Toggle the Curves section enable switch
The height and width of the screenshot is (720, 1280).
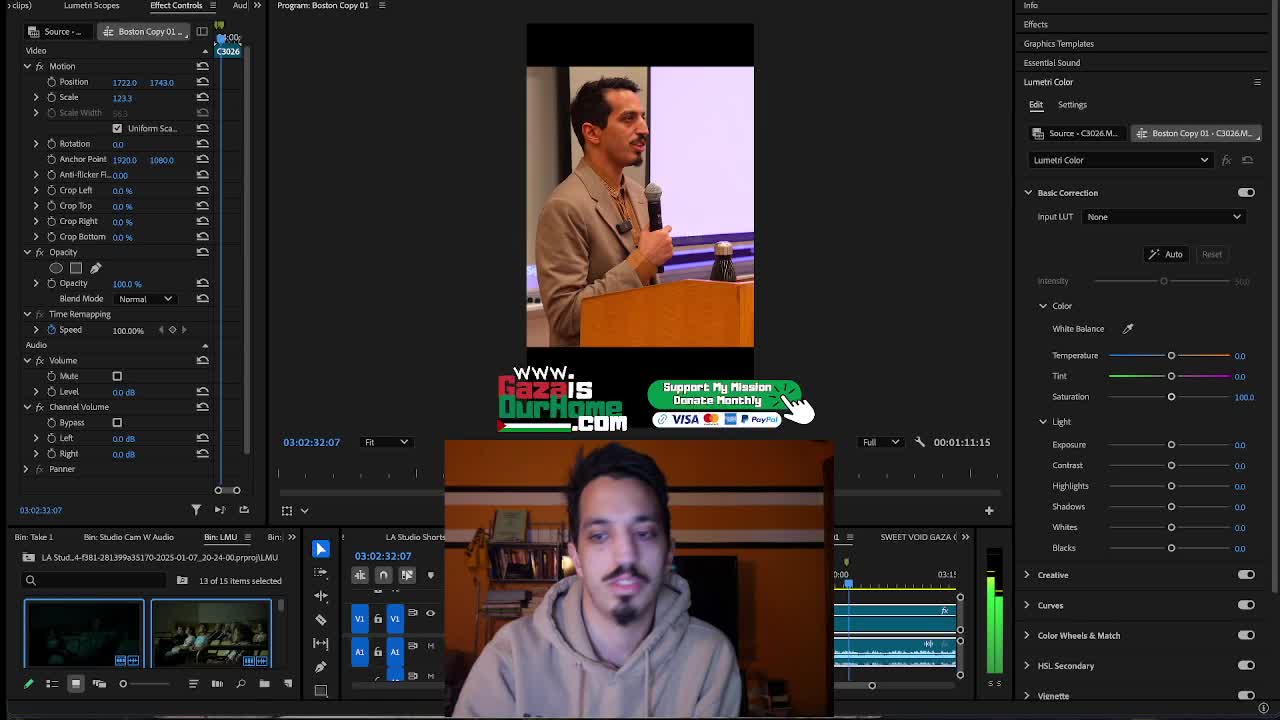[1246, 605]
